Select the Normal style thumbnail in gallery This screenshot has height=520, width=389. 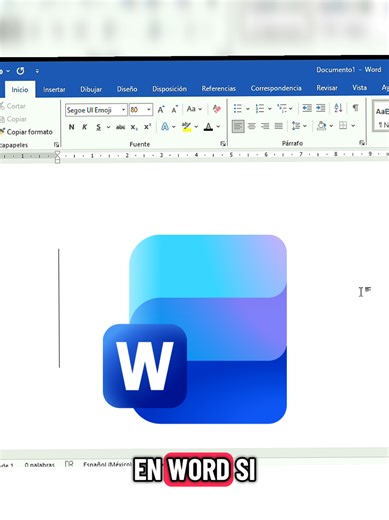(381, 117)
